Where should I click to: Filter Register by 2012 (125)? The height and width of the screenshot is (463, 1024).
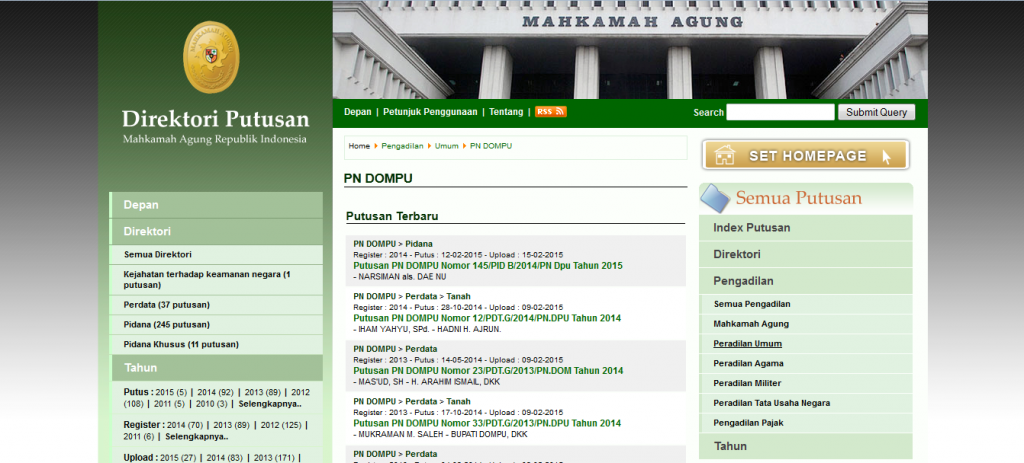click(281, 425)
